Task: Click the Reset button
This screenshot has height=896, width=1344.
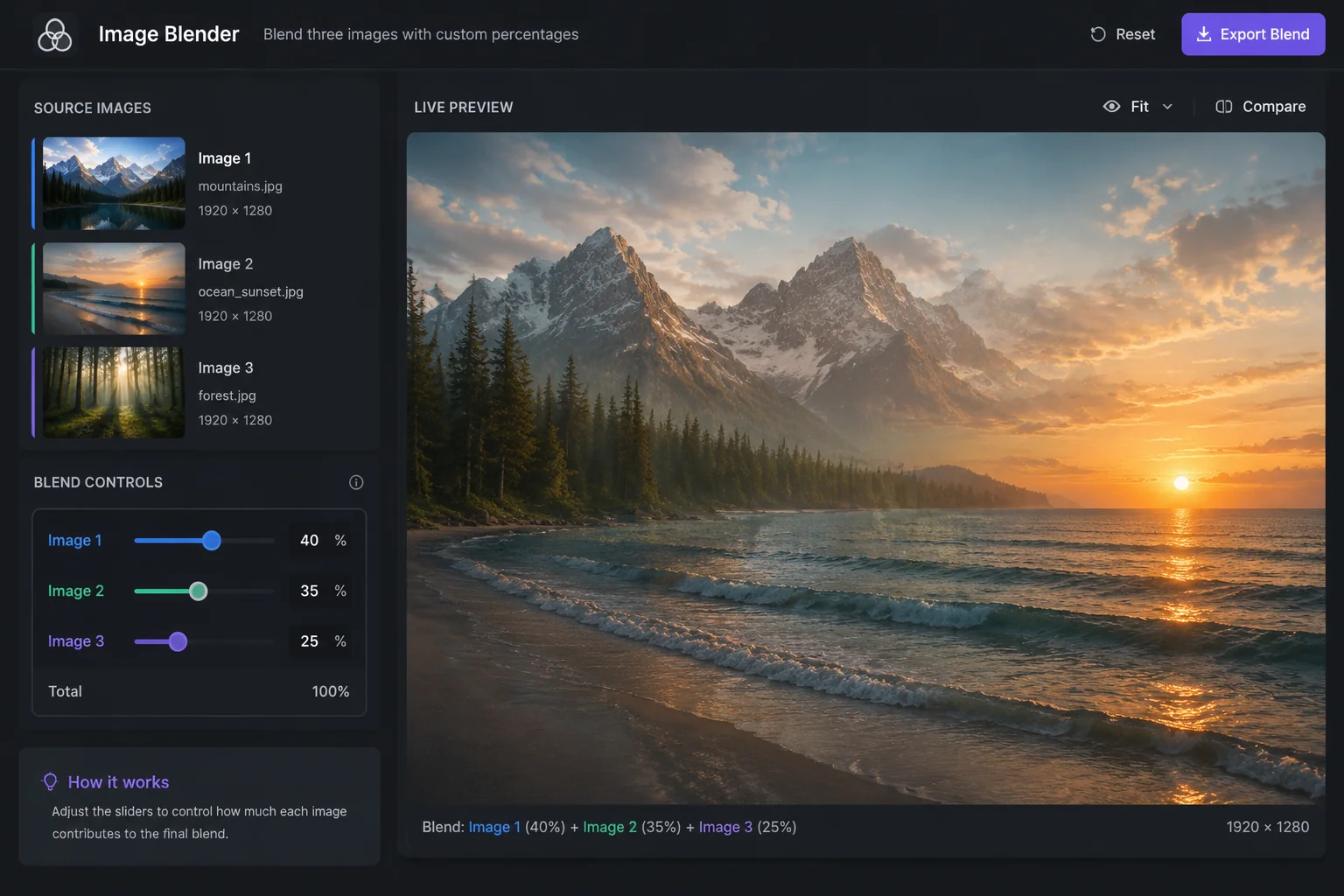Action: point(1123,34)
